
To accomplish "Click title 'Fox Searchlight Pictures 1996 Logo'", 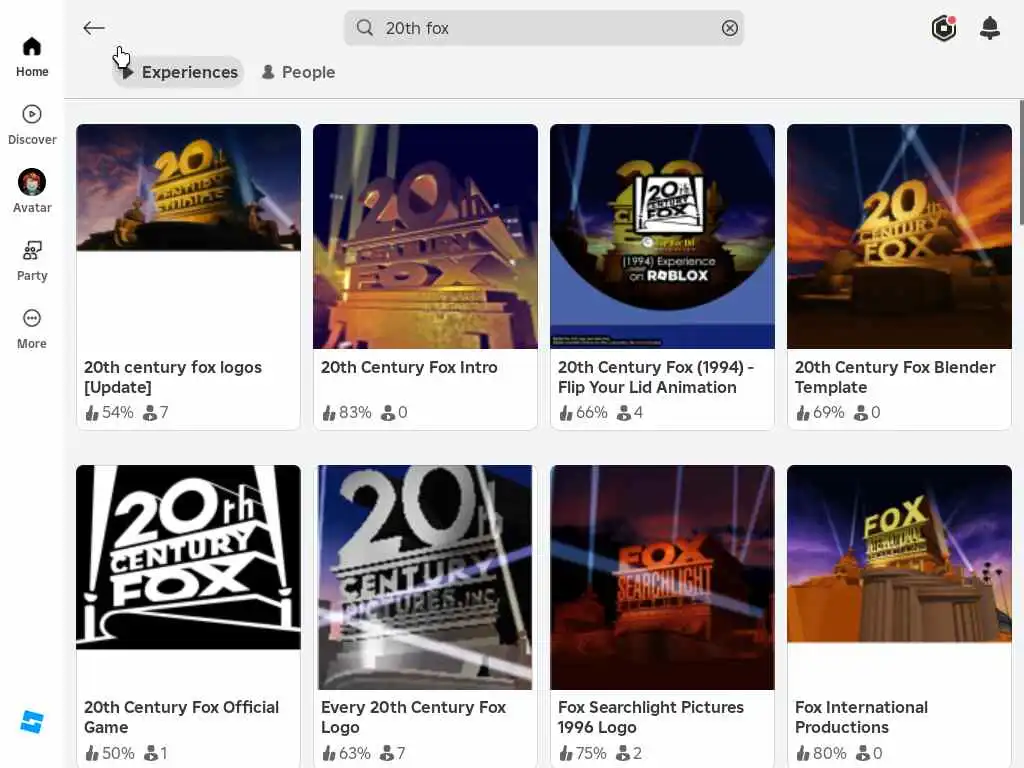I will (651, 717).
